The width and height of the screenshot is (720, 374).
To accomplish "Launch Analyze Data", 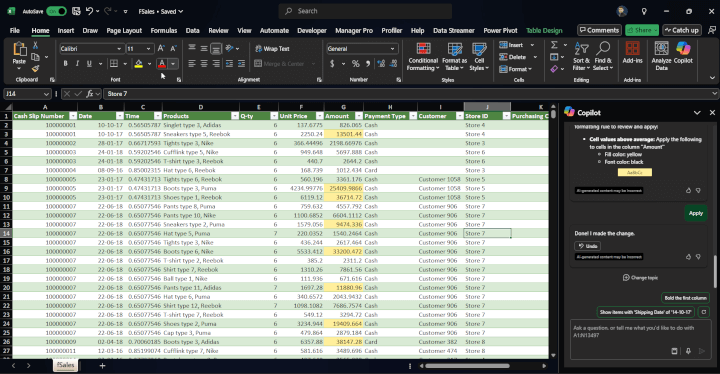I will (661, 55).
